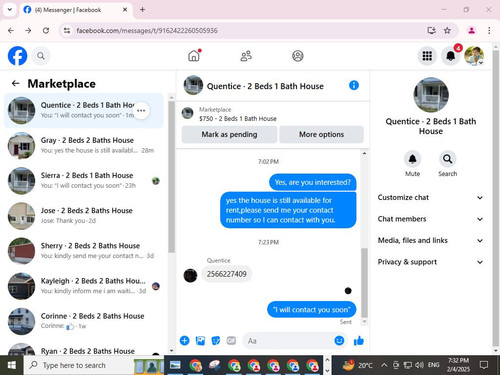500x375 pixels.
Task: Open Gray - 2 Beds 2 Baths House conversation
Action: click(x=84, y=145)
